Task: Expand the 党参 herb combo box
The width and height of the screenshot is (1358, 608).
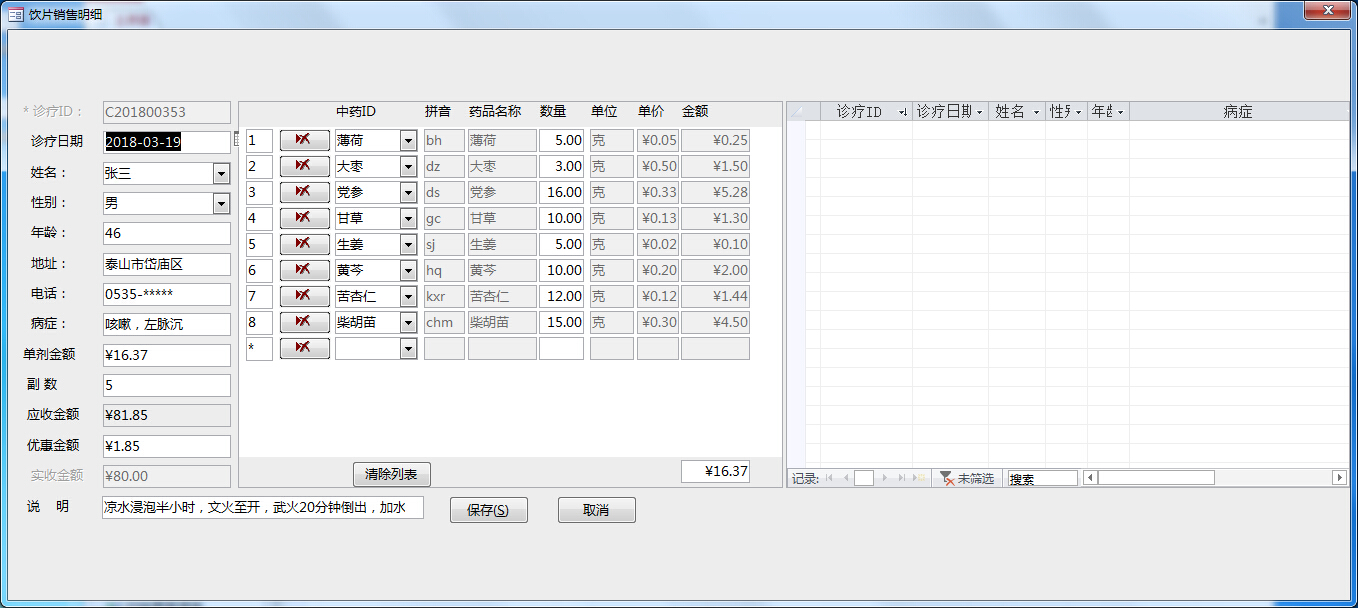Action: (x=408, y=193)
